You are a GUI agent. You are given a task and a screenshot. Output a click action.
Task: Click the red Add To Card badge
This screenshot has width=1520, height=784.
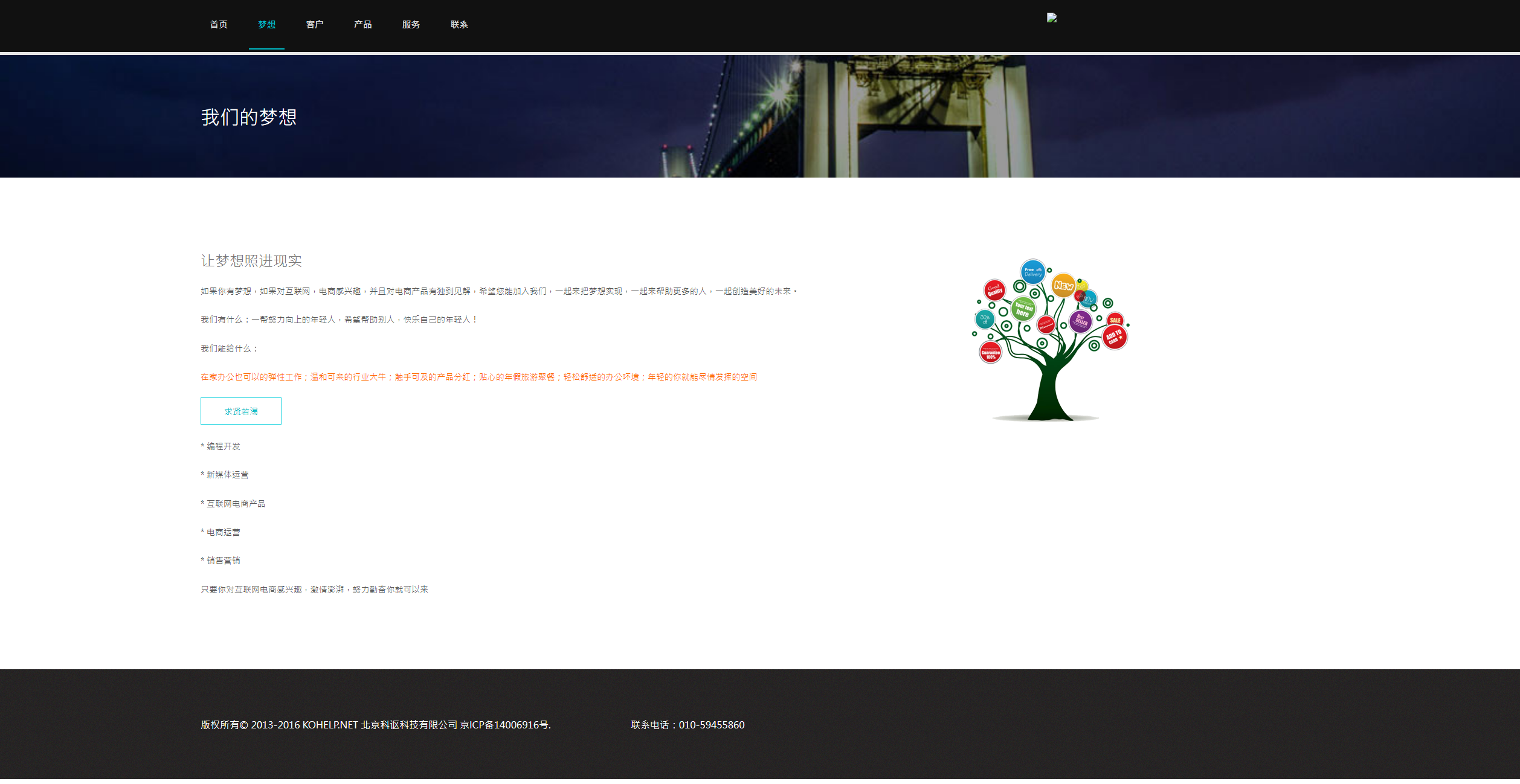[1114, 338]
